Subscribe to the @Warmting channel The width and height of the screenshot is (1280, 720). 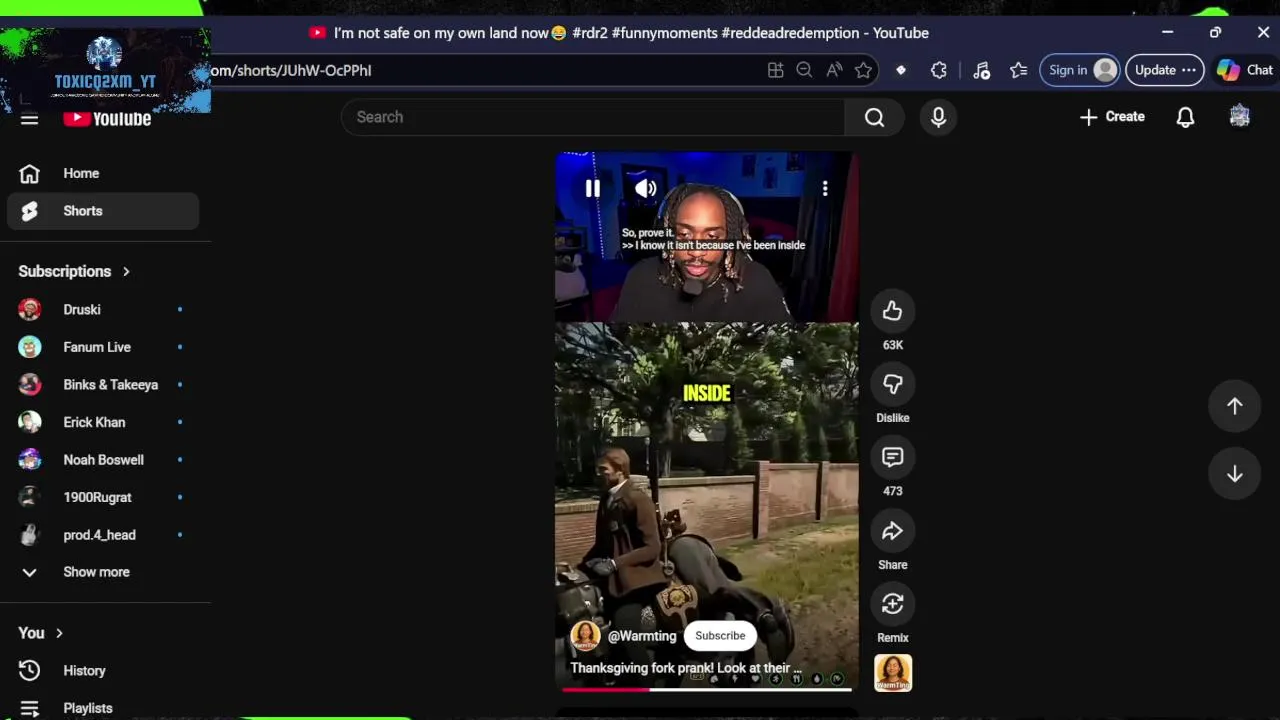720,636
